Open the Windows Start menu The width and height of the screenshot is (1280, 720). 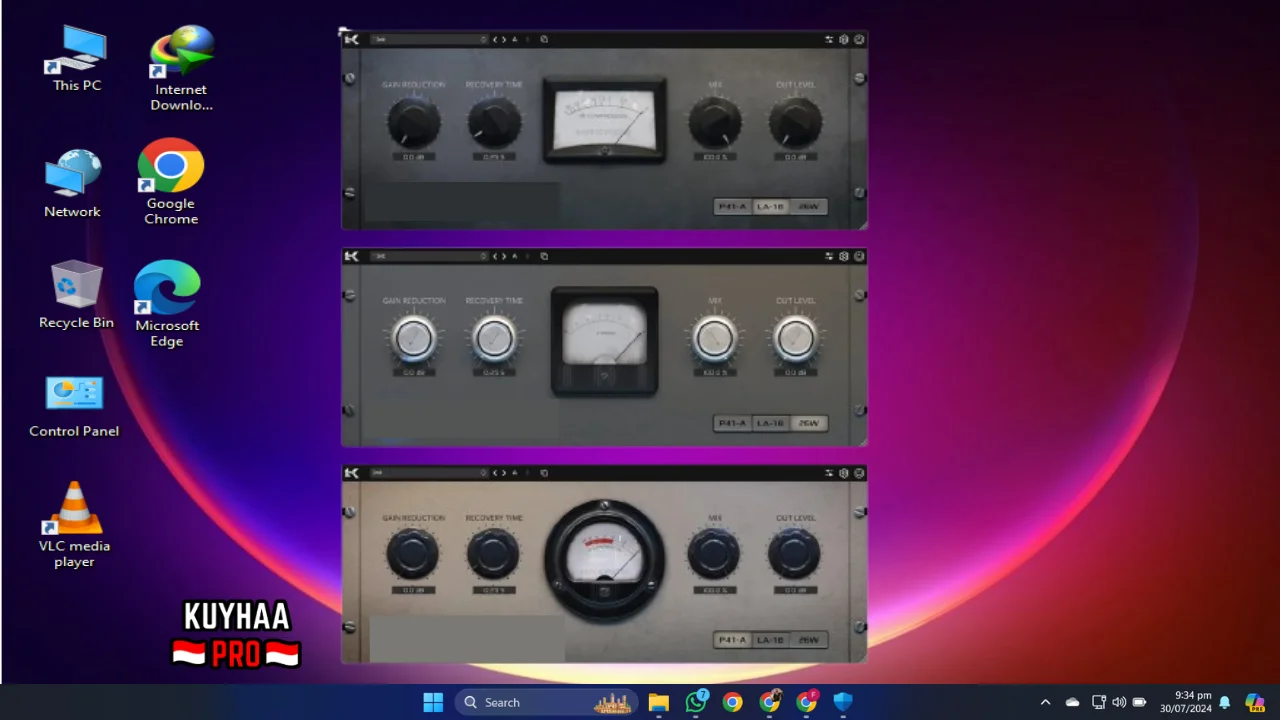(x=433, y=702)
